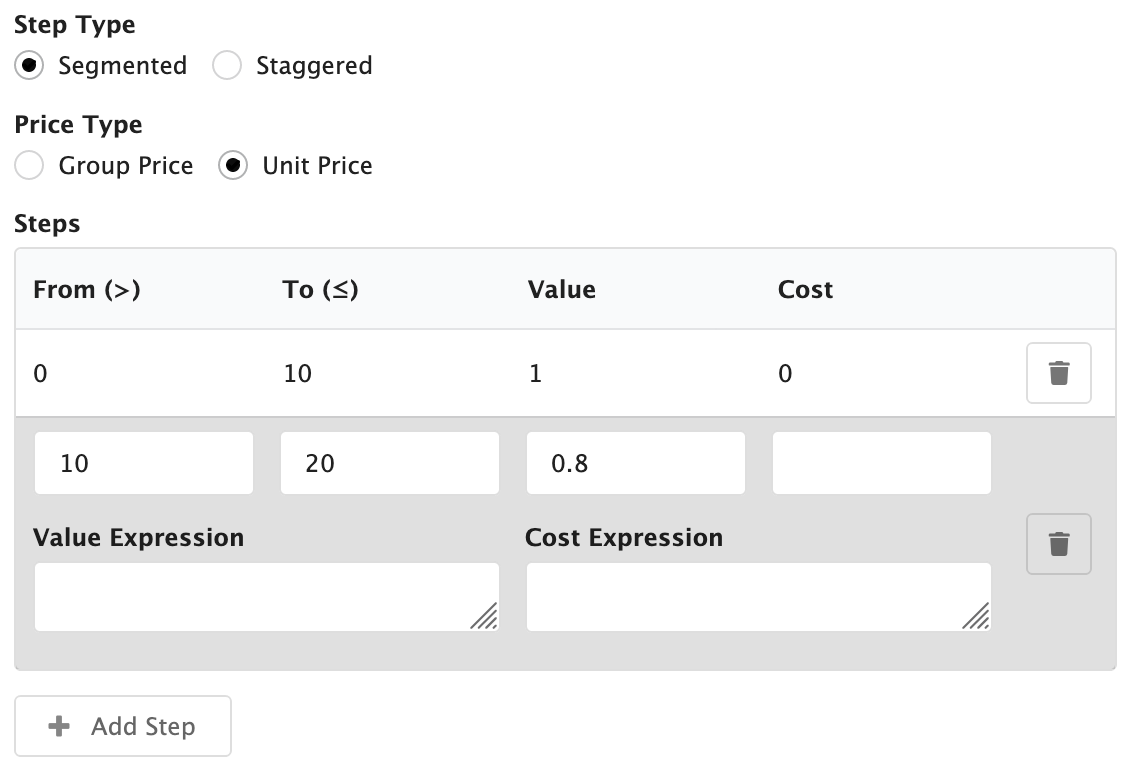Image resolution: width=1140 pixels, height=776 pixels.
Task: Select the Segmented step type
Action: pyautogui.click(x=30, y=66)
